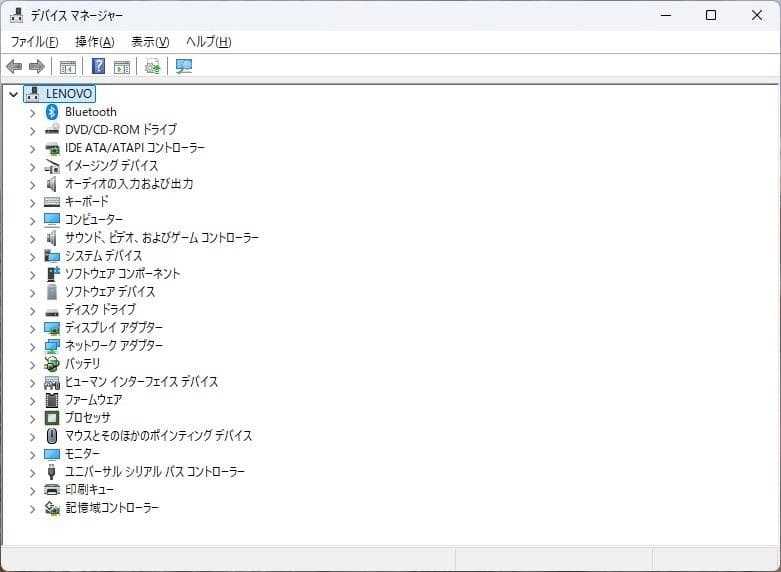Select the コンピューター row

(x=94, y=220)
